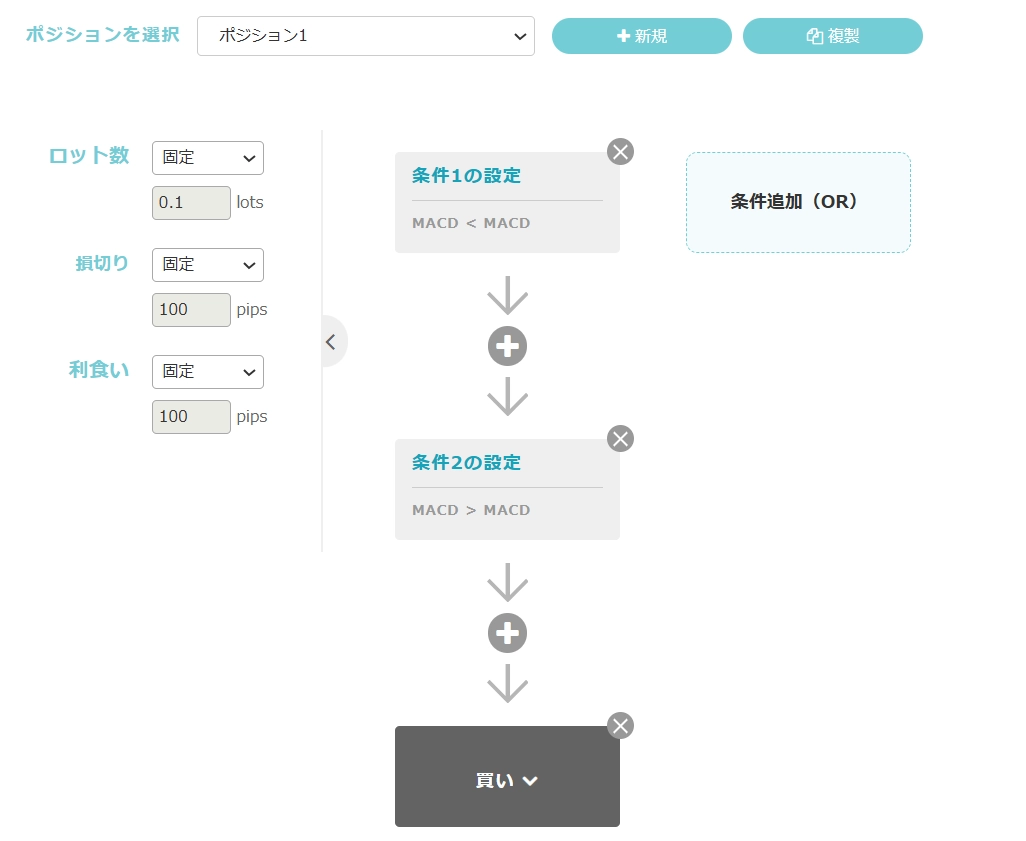The image size is (1026, 841).
Task: Click the MACD < MACD condition text
Action: [471, 223]
